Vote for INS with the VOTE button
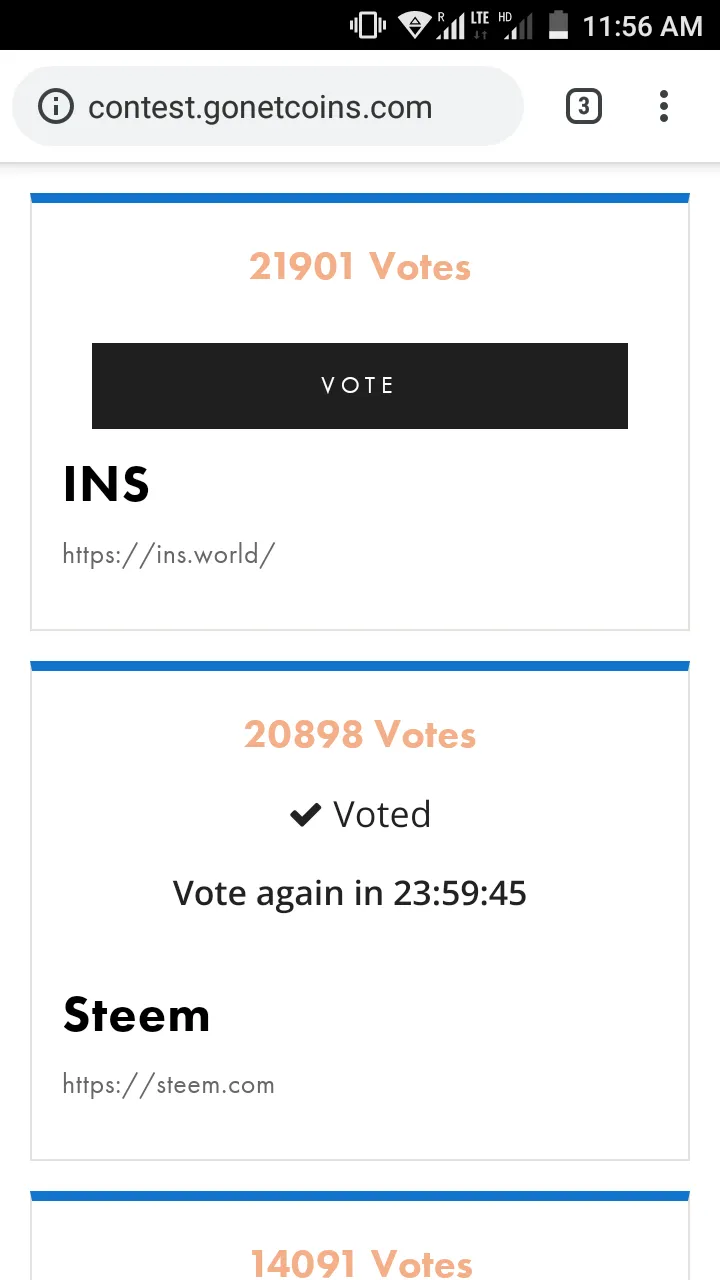Image resolution: width=720 pixels, height=1280 pixels. tap(360, 386)
